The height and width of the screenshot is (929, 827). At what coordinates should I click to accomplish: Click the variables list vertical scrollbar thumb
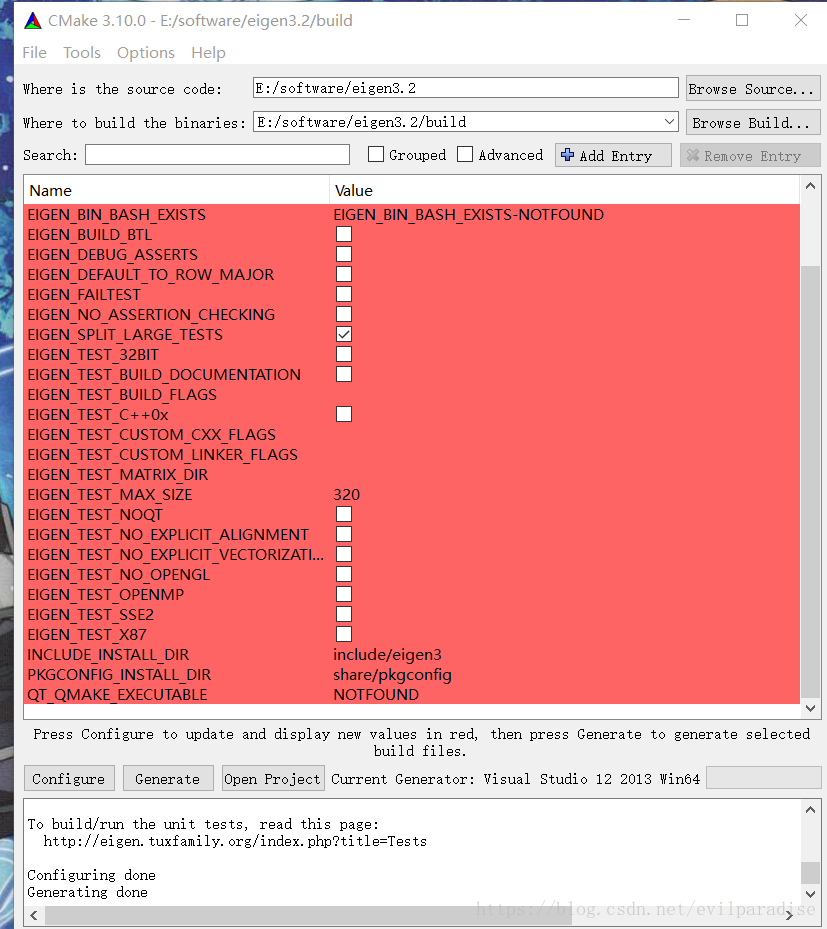pyautogui.click(x=810, y=481)
